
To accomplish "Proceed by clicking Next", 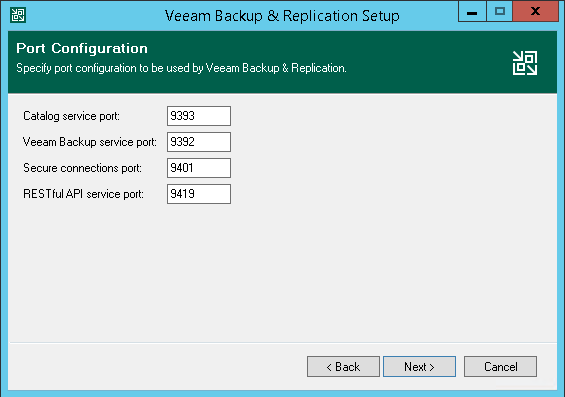I will click(x=419, y=367).
